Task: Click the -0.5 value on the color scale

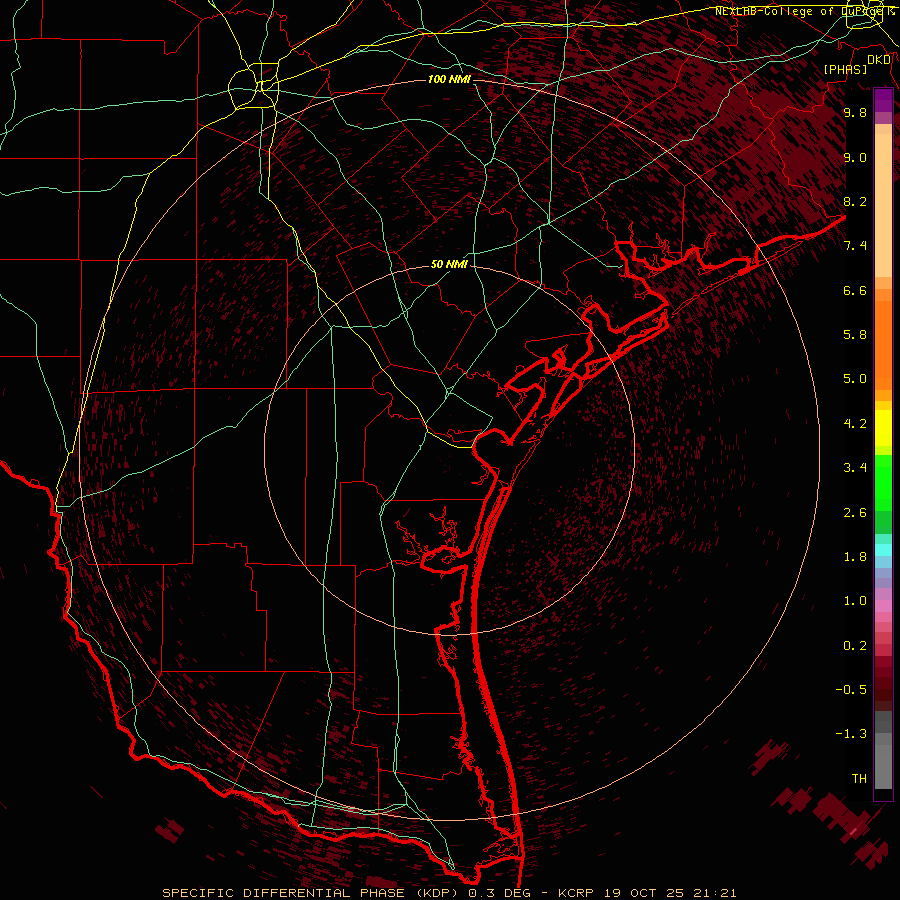Action: pyautogui.click(x=851, y=690)
